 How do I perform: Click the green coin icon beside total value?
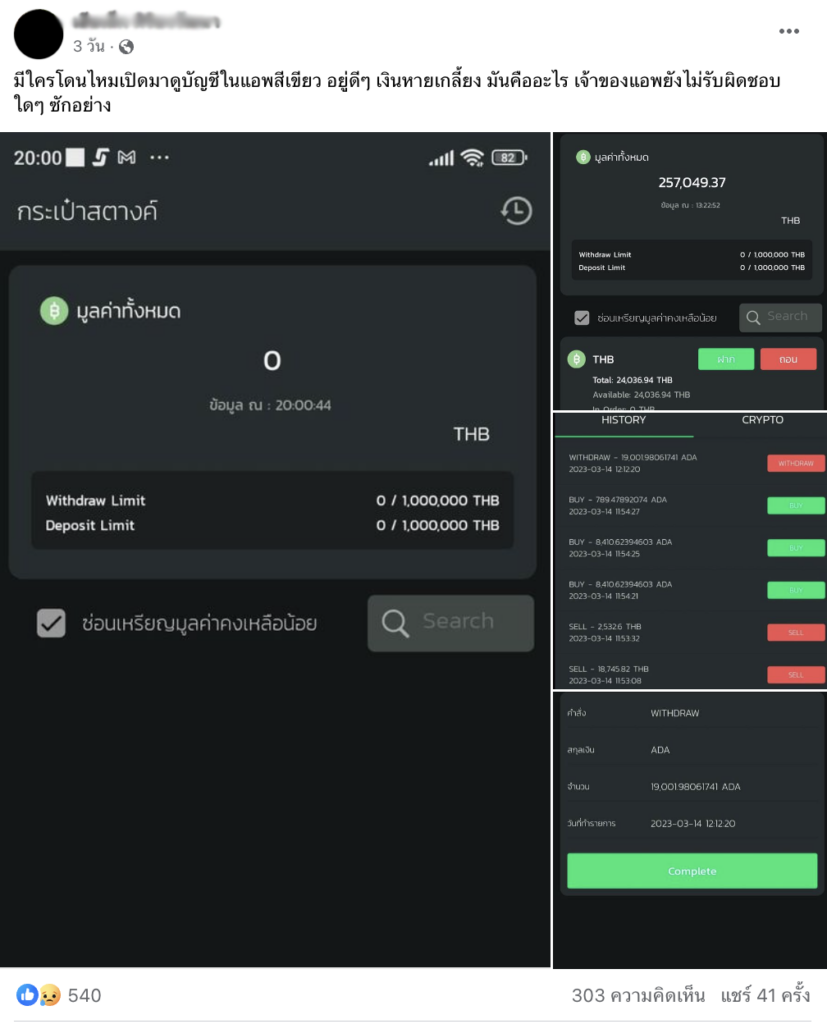54,311
